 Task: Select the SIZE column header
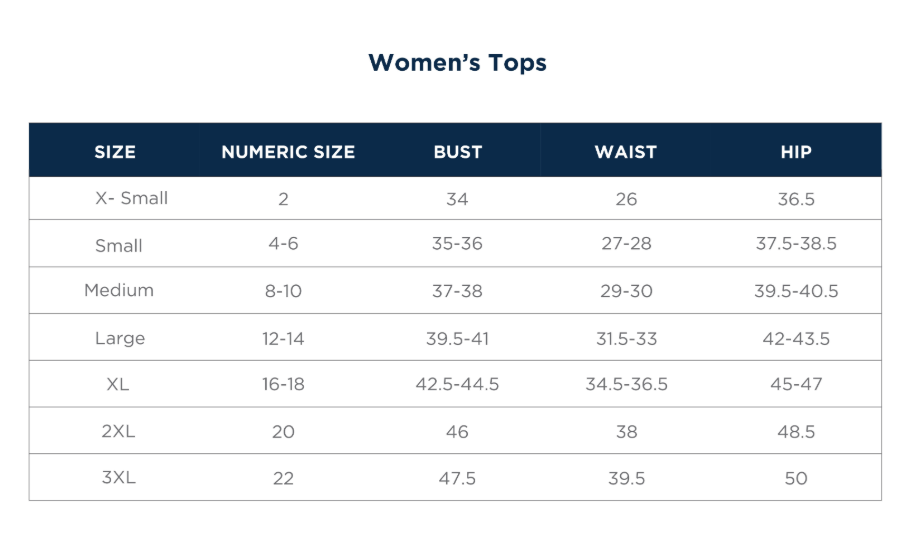pos(115,152)
